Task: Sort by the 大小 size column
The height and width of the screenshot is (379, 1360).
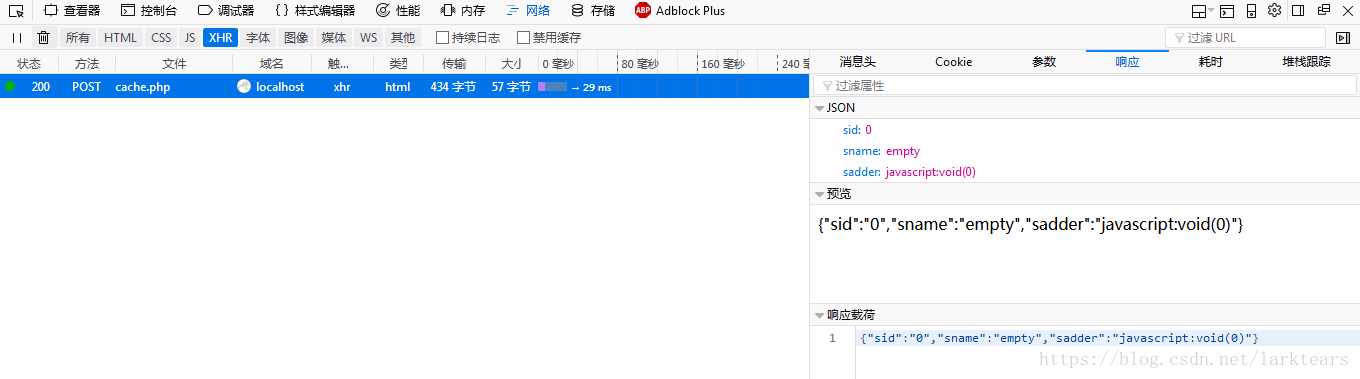Action: pos(511,63)
